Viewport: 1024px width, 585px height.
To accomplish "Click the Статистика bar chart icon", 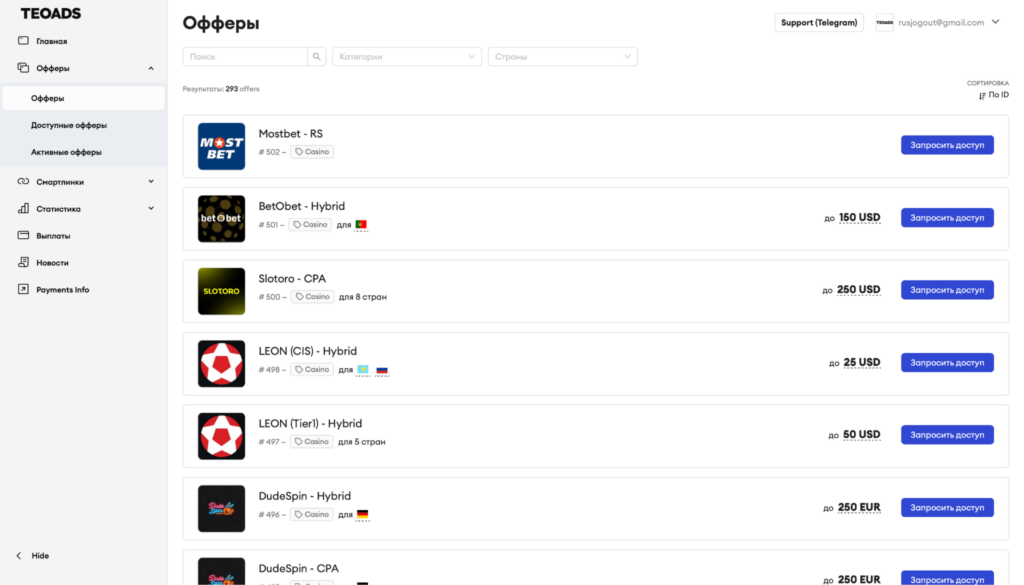I will (24, 208).
